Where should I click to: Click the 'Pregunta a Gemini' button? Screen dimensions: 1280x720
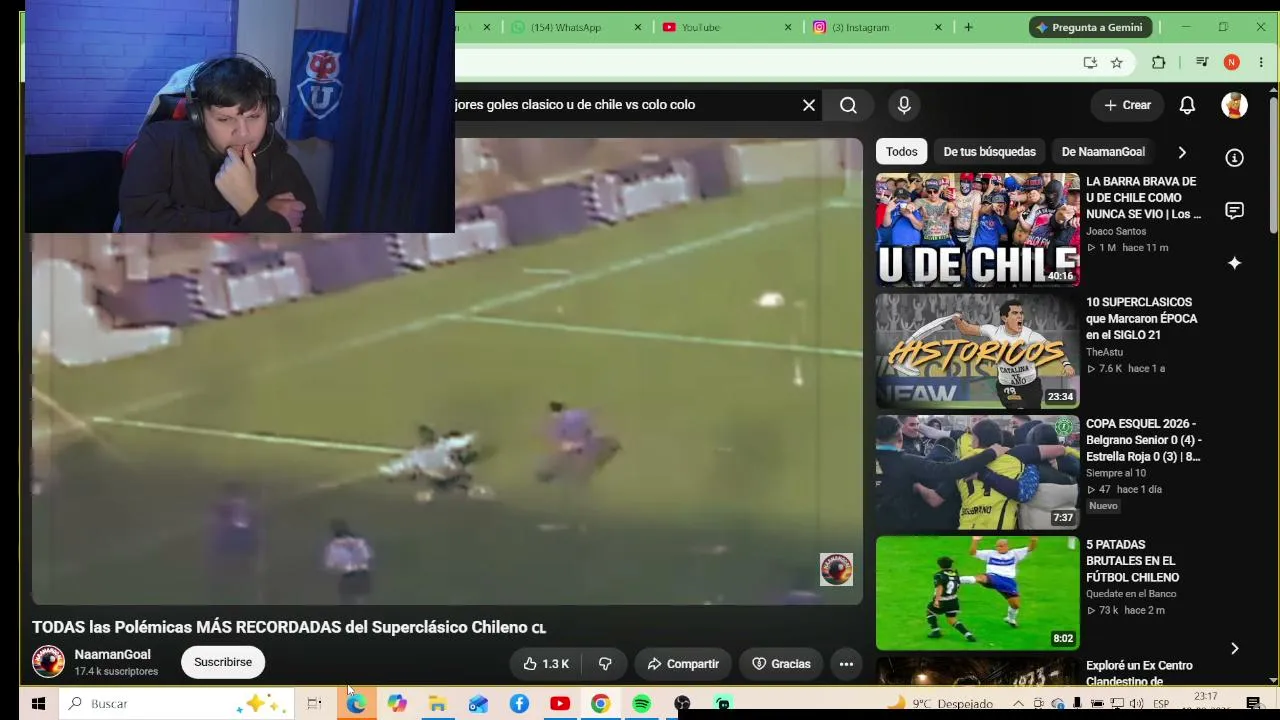pos(1090,27)
